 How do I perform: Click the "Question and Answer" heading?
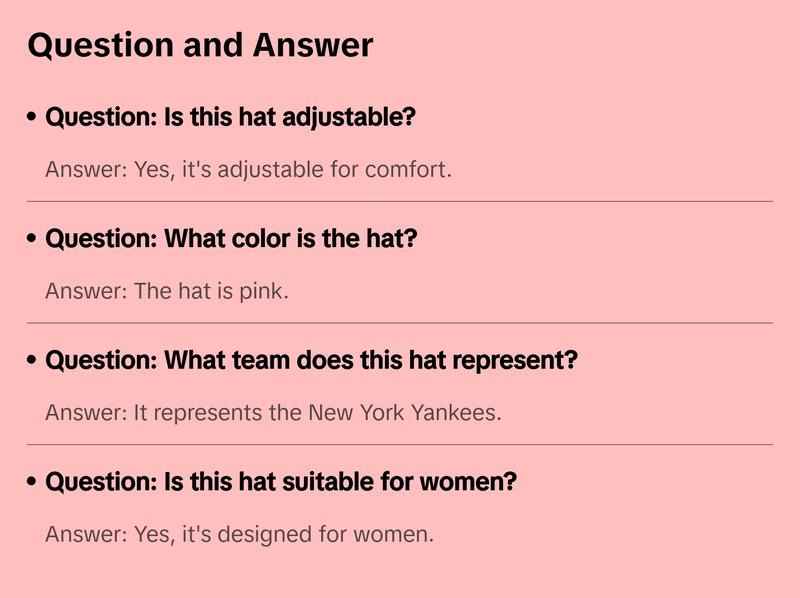[200, 45]
